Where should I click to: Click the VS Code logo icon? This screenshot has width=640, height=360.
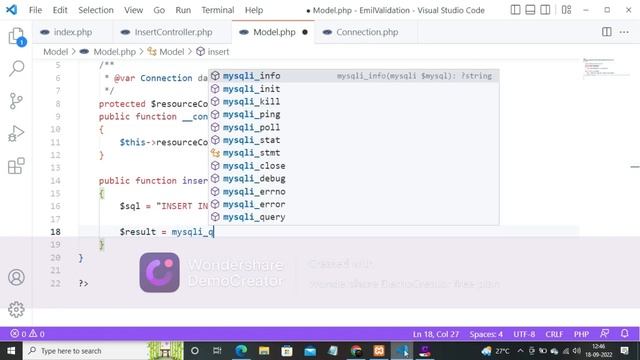(11, 10)
